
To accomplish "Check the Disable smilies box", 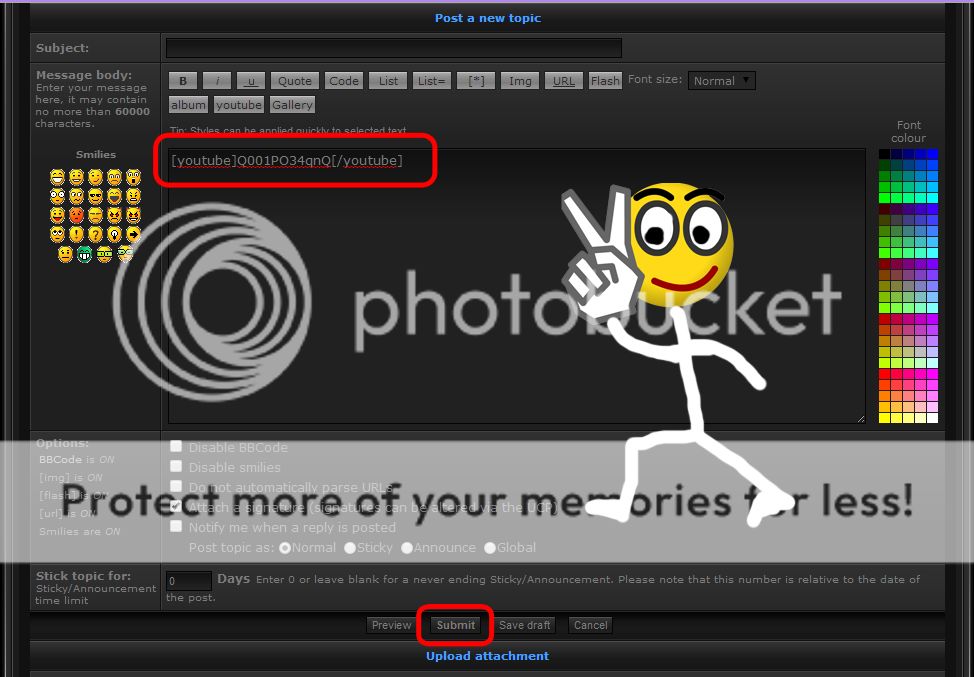I will [x=176, y=466].
